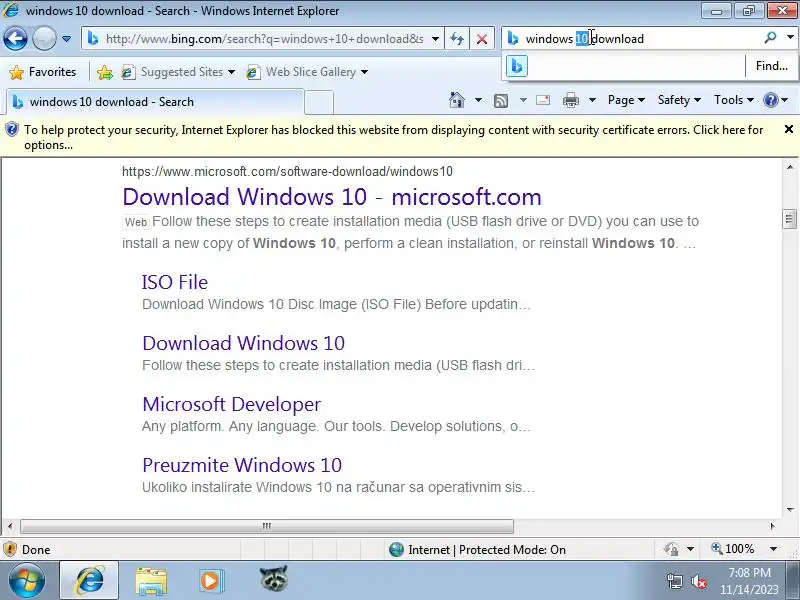This screenshot has height=600, width=800.
Task: Open the Favorites center
Action: coord(43,72)
